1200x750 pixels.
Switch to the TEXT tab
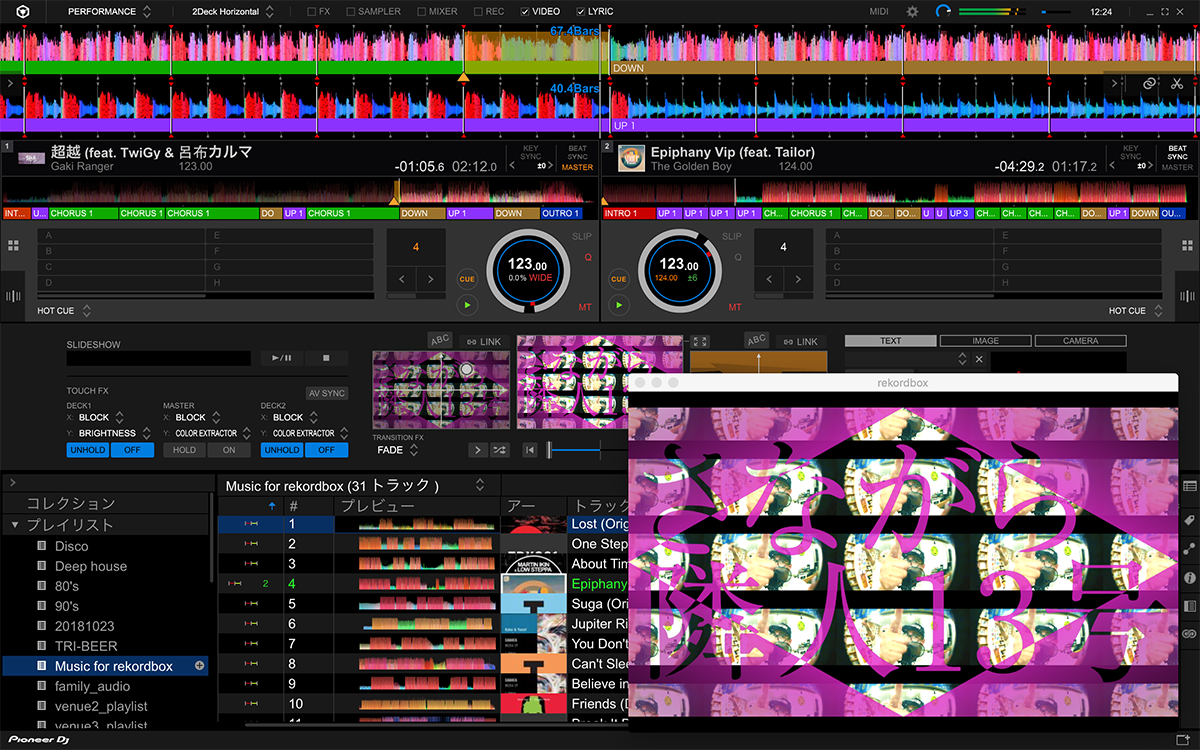coord(891,341)
